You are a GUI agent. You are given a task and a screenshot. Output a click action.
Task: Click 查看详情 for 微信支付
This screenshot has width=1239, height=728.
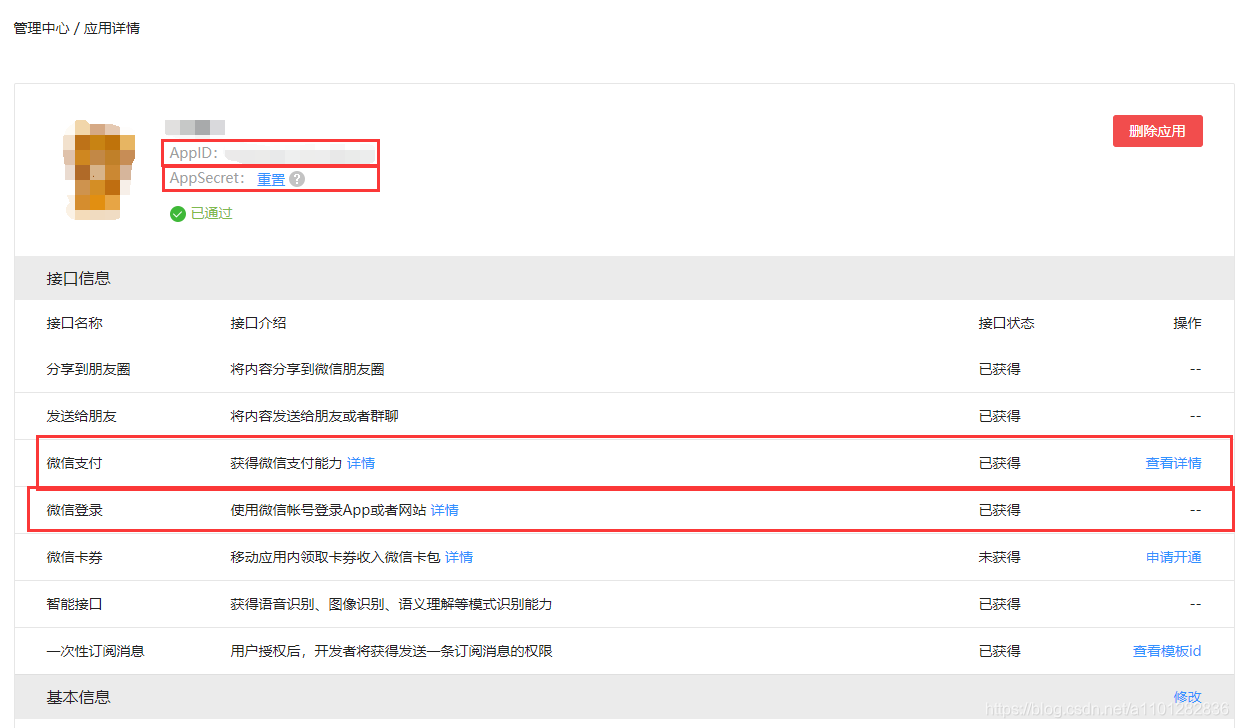1173,463
